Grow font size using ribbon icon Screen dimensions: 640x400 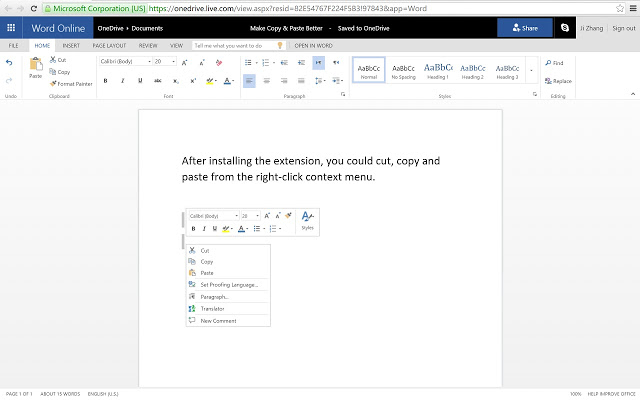184,62
